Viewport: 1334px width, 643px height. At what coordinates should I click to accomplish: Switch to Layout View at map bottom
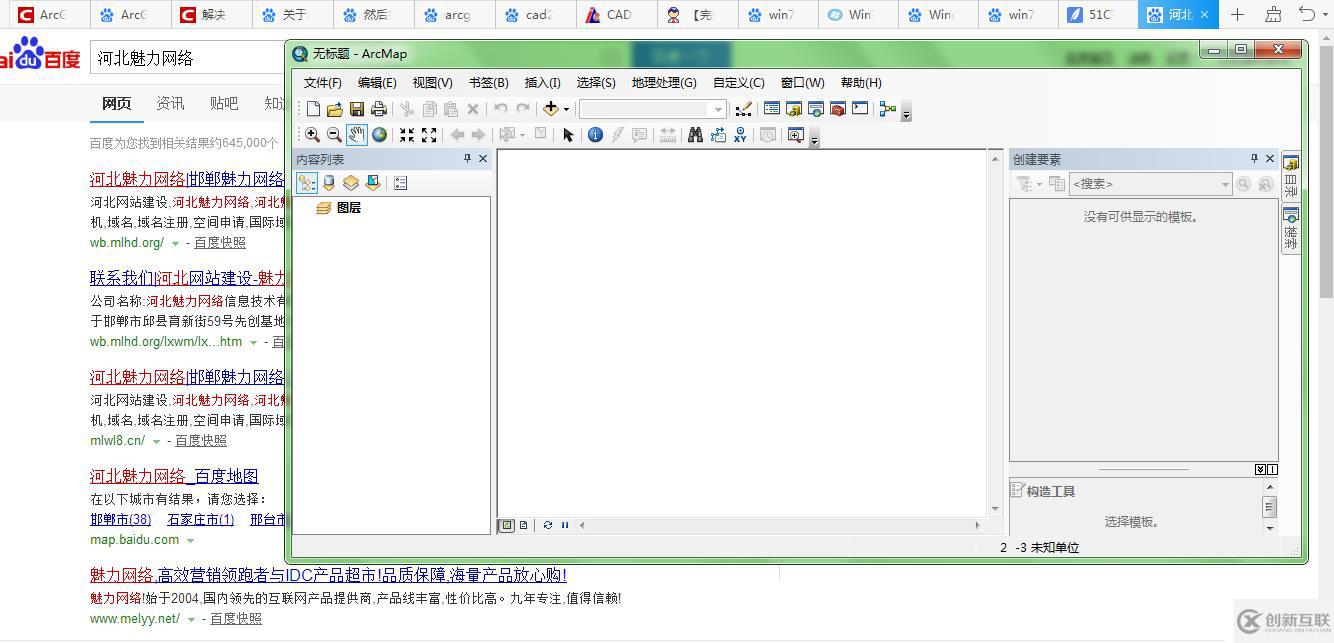click(x=523, y=525)
